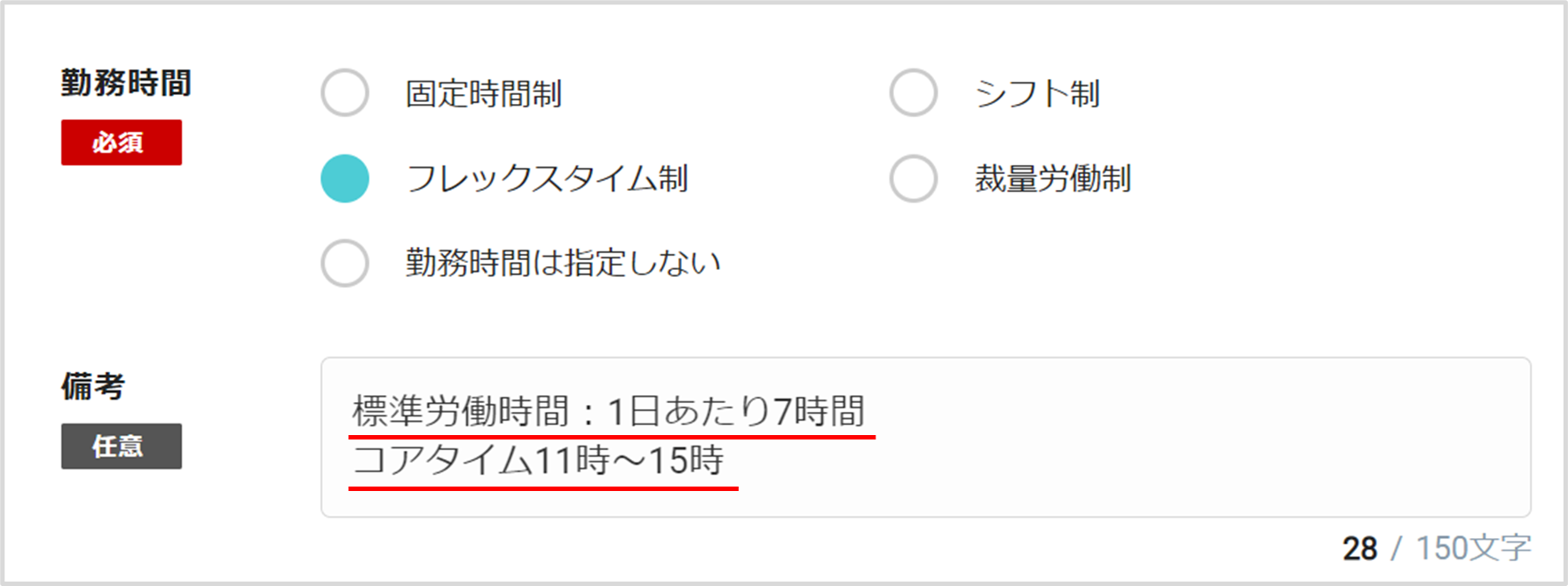Pick the 勤務時間は指定しない radio button
The image size is (1568, 586).
(344, 263)
